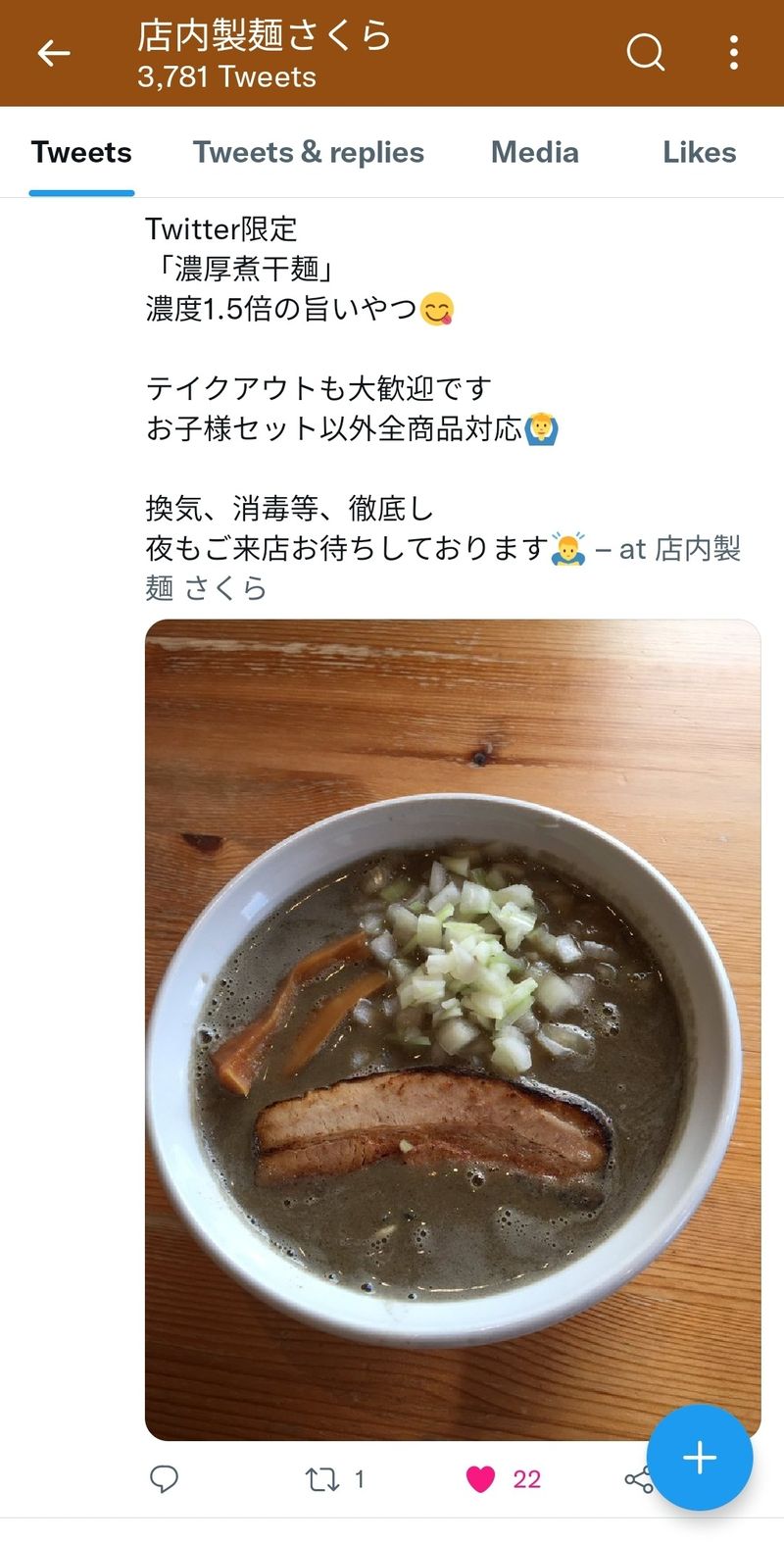
Task: Share the tweet via share icon
Action: 638,1479
